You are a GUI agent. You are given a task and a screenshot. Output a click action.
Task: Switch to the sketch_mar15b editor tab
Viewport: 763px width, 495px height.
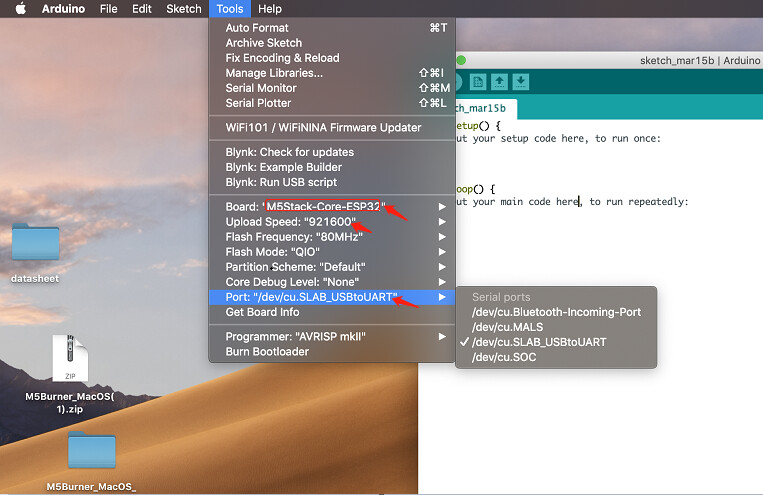[486, 109]
